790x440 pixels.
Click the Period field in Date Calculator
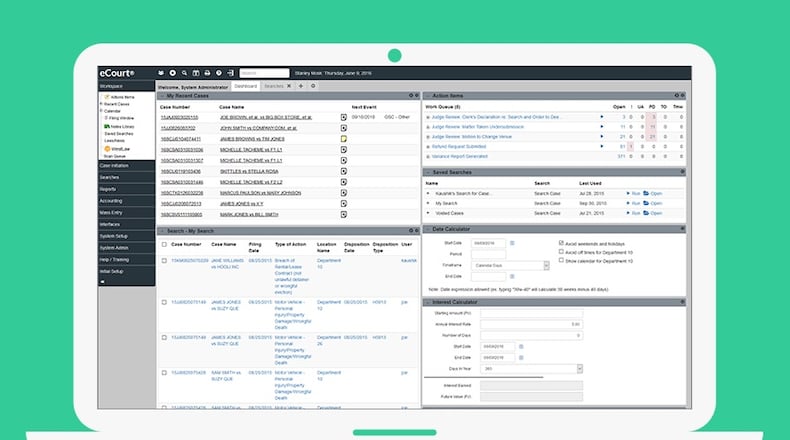pyautogui.click(x=488, y=254)
